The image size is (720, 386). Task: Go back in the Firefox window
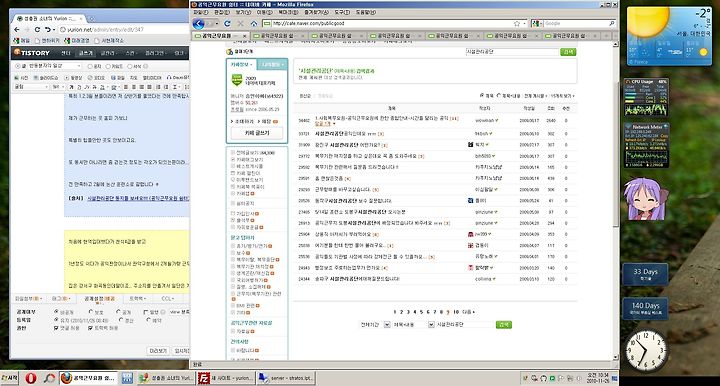click(x=199, y=23)
